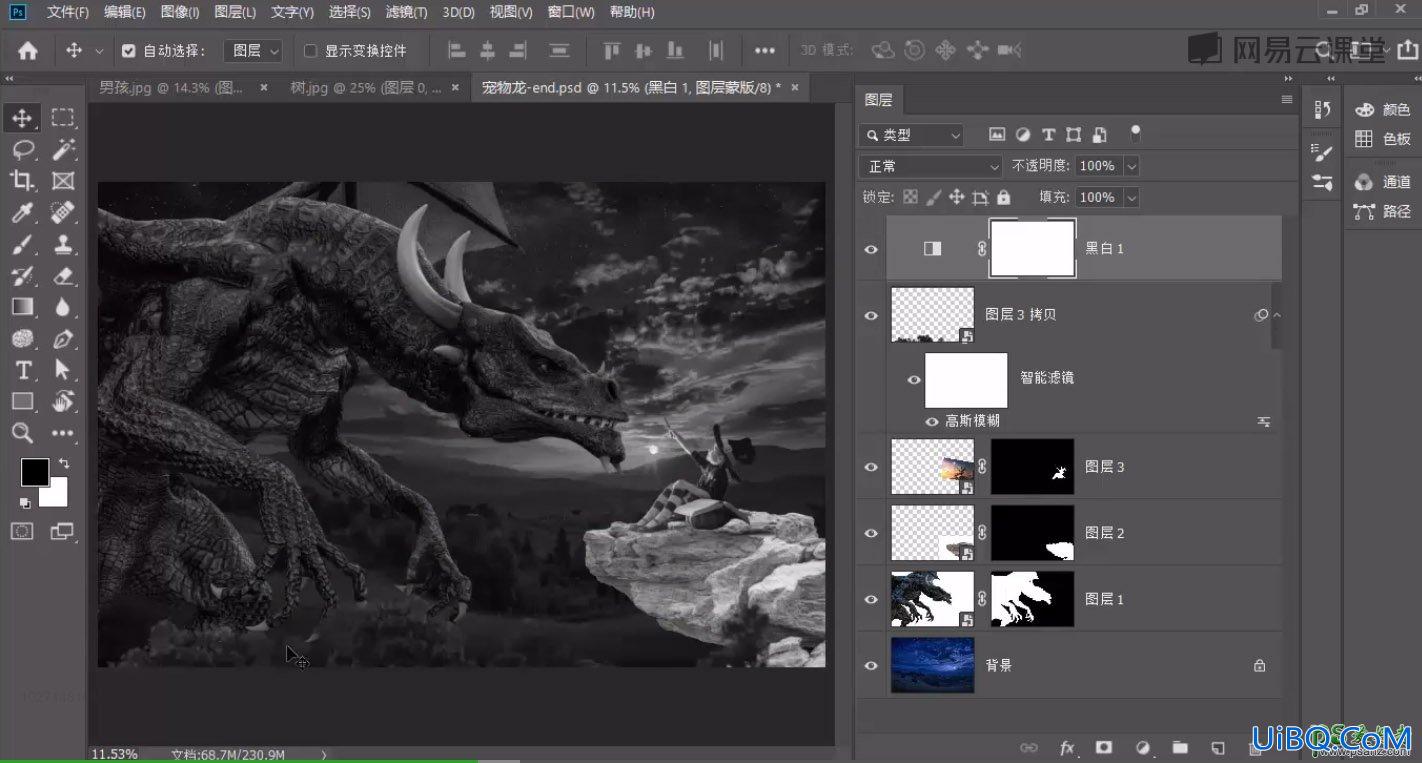Select the Magic Wand tool

pyautogui.click(x=63, y=149)
